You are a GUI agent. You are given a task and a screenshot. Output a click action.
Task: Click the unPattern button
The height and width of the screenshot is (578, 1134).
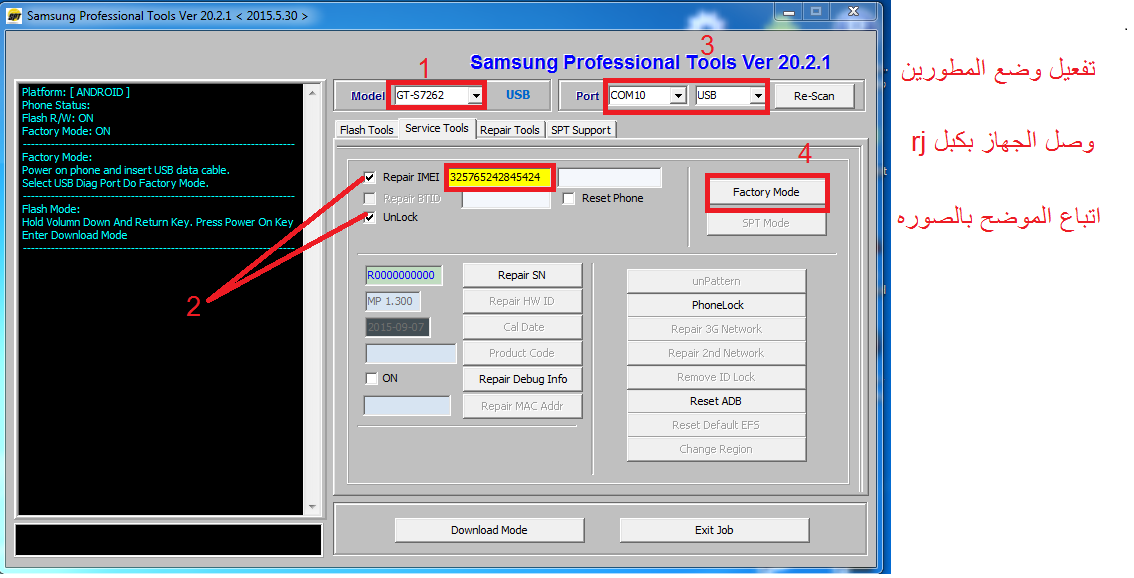[x=717, y=281]
